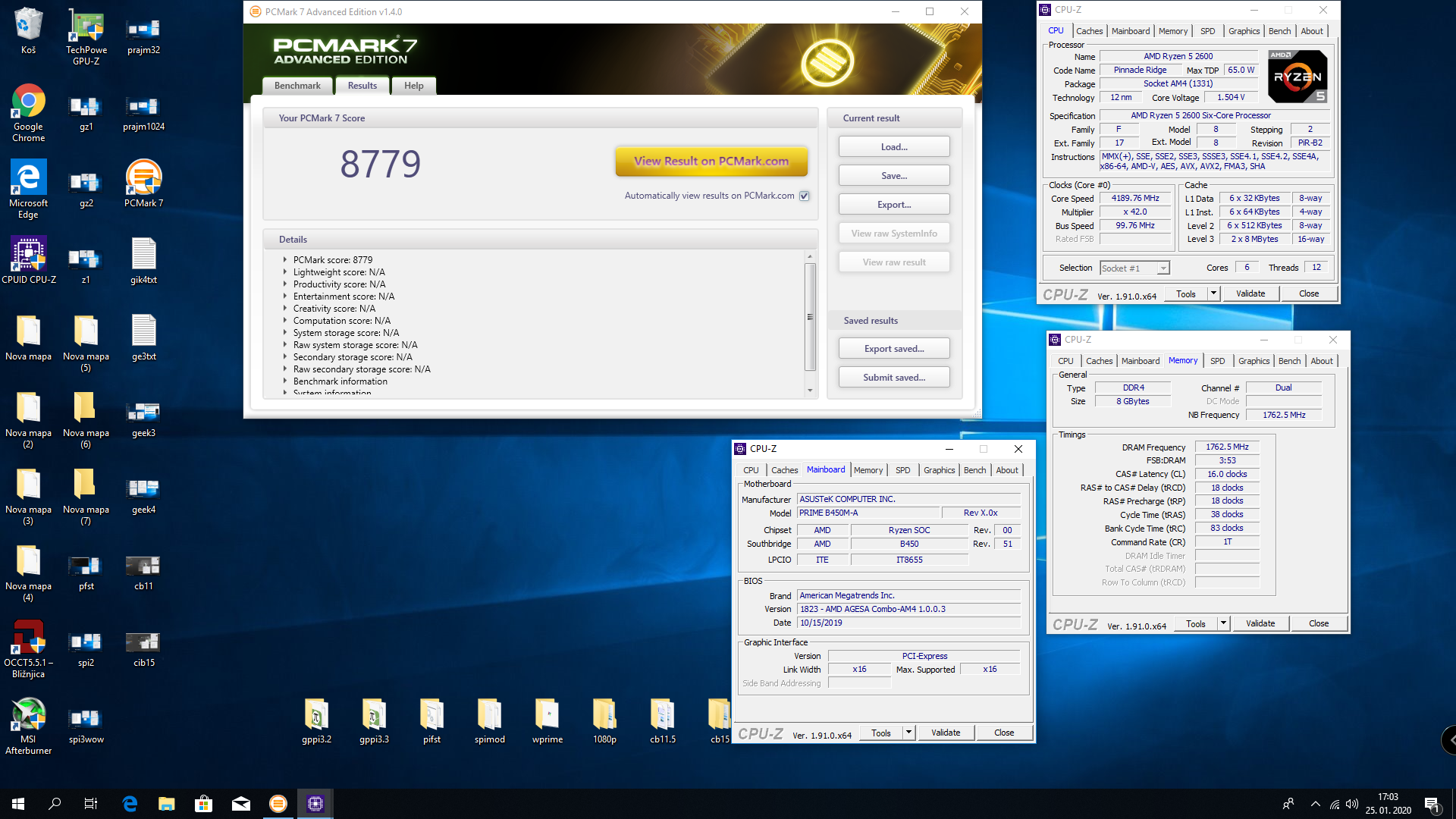Expand the PCMark score: 8779 row
This screenshot has width=1456, height=819.
[x=285, y=259]
